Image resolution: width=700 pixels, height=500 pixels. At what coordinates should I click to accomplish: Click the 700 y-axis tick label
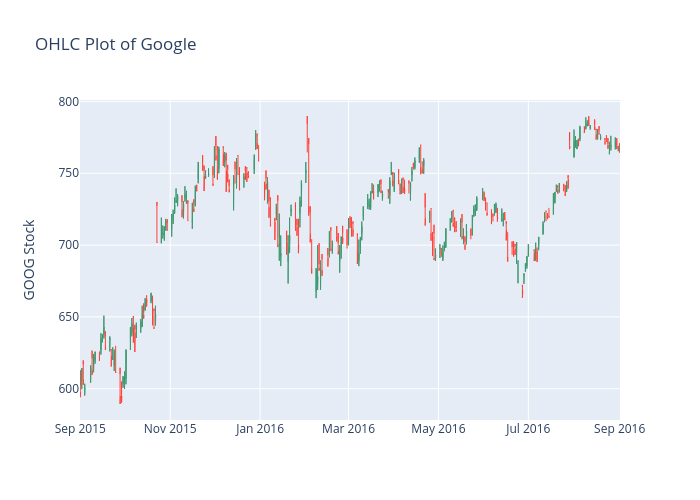tap(68, 245)
